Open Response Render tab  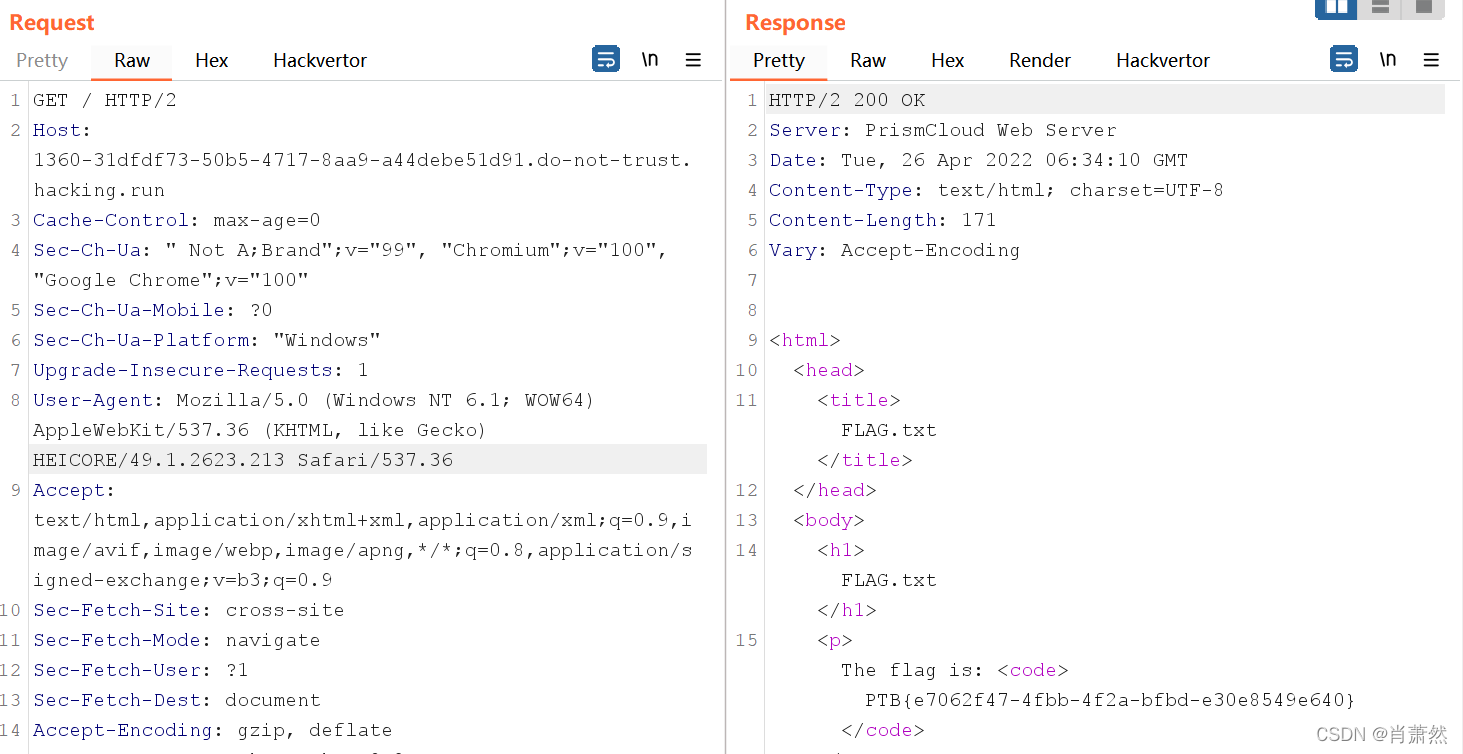[x=1040, y=60]
